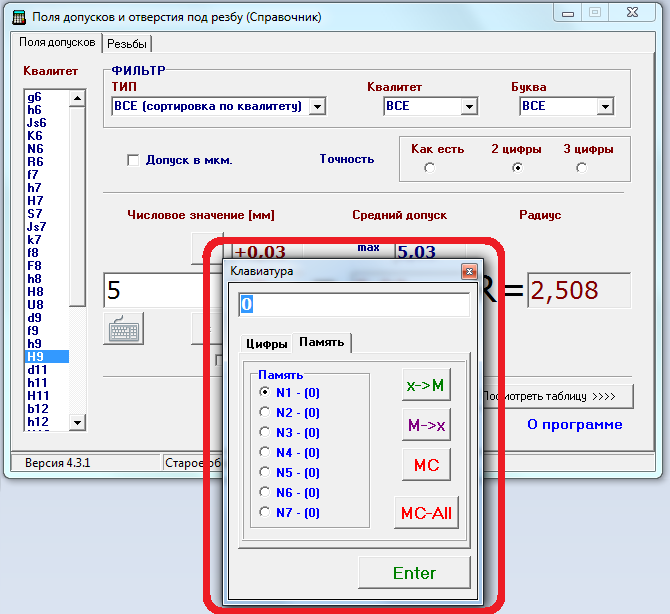Viewport: 670px width, 614px height.
Task: Select memory slot N4
Action: click(264, 452)
